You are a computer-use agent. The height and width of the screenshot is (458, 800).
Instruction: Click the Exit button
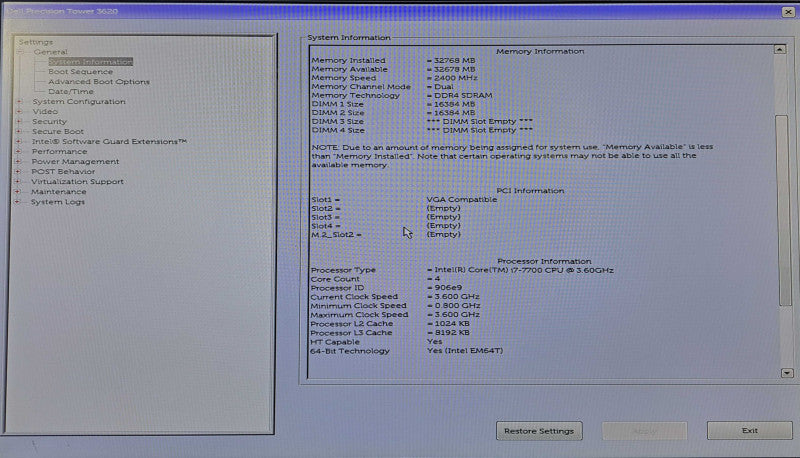click(x=749, y=430)
